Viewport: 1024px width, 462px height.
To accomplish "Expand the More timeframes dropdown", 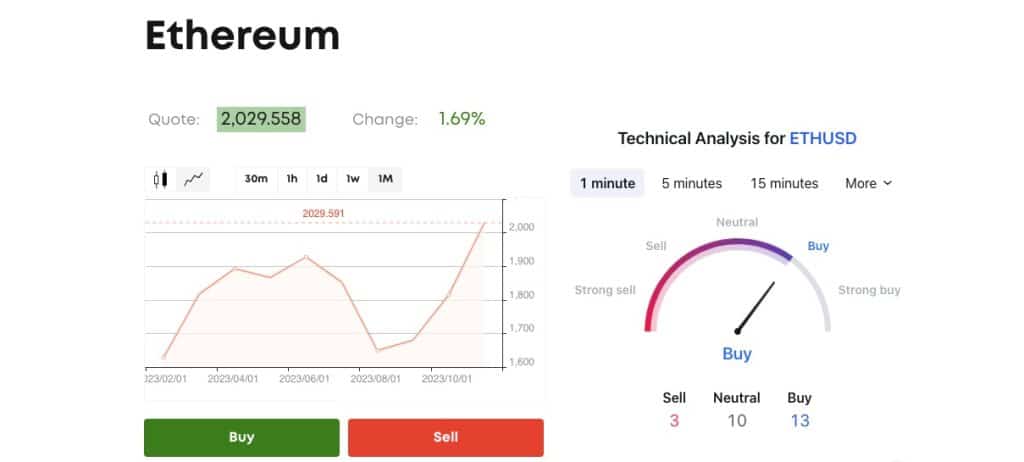I will click(x=868, y=183).
